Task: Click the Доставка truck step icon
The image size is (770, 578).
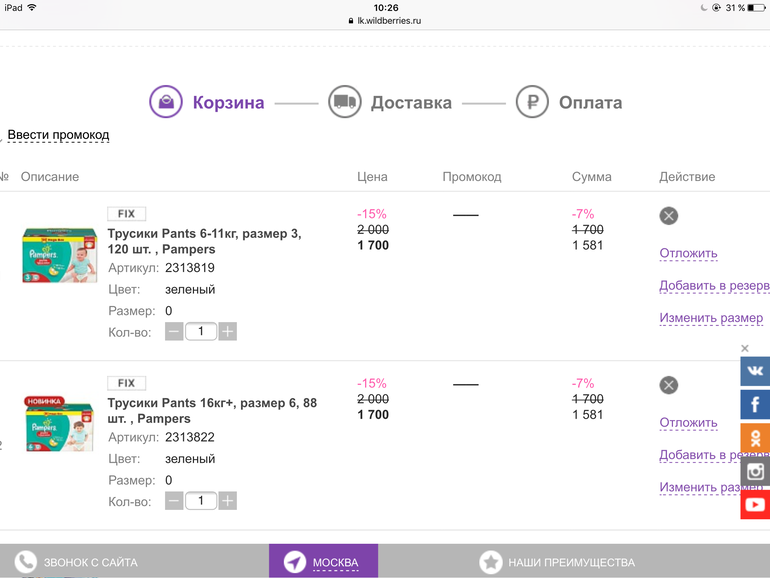Action: (x=344, y=102)
